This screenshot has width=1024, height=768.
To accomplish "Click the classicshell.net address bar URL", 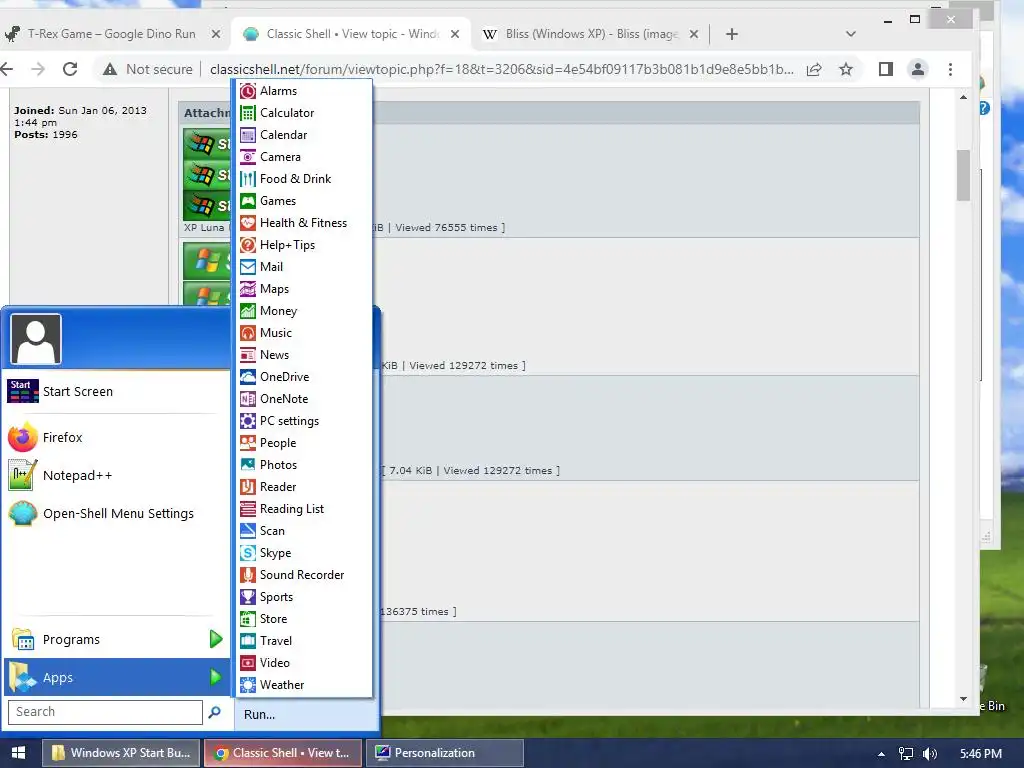I will pos(502,69).
